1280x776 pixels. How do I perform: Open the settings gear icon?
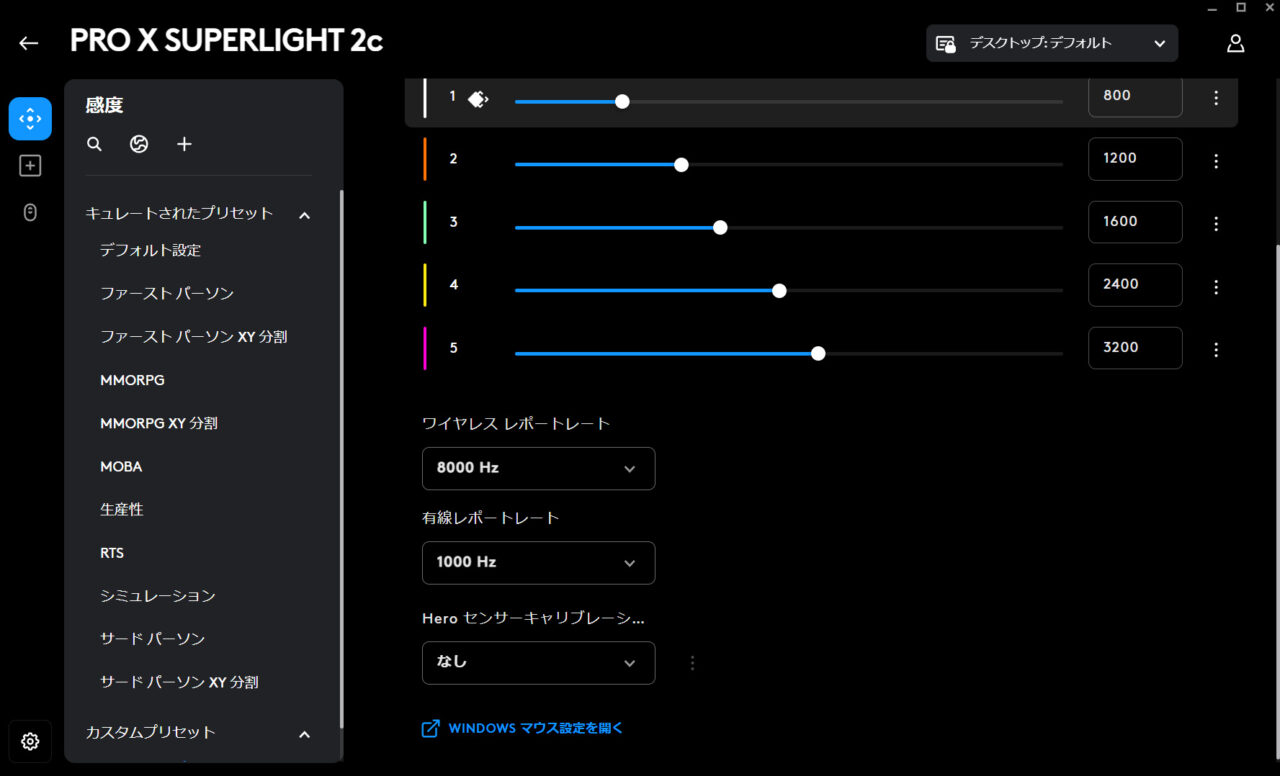[x=30, y=741]
